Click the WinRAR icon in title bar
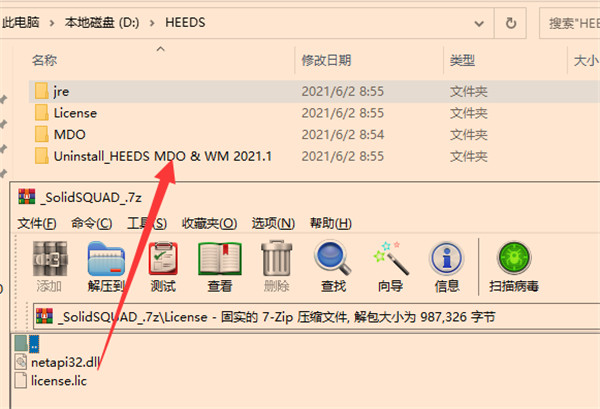 click(x=26, y=197)
